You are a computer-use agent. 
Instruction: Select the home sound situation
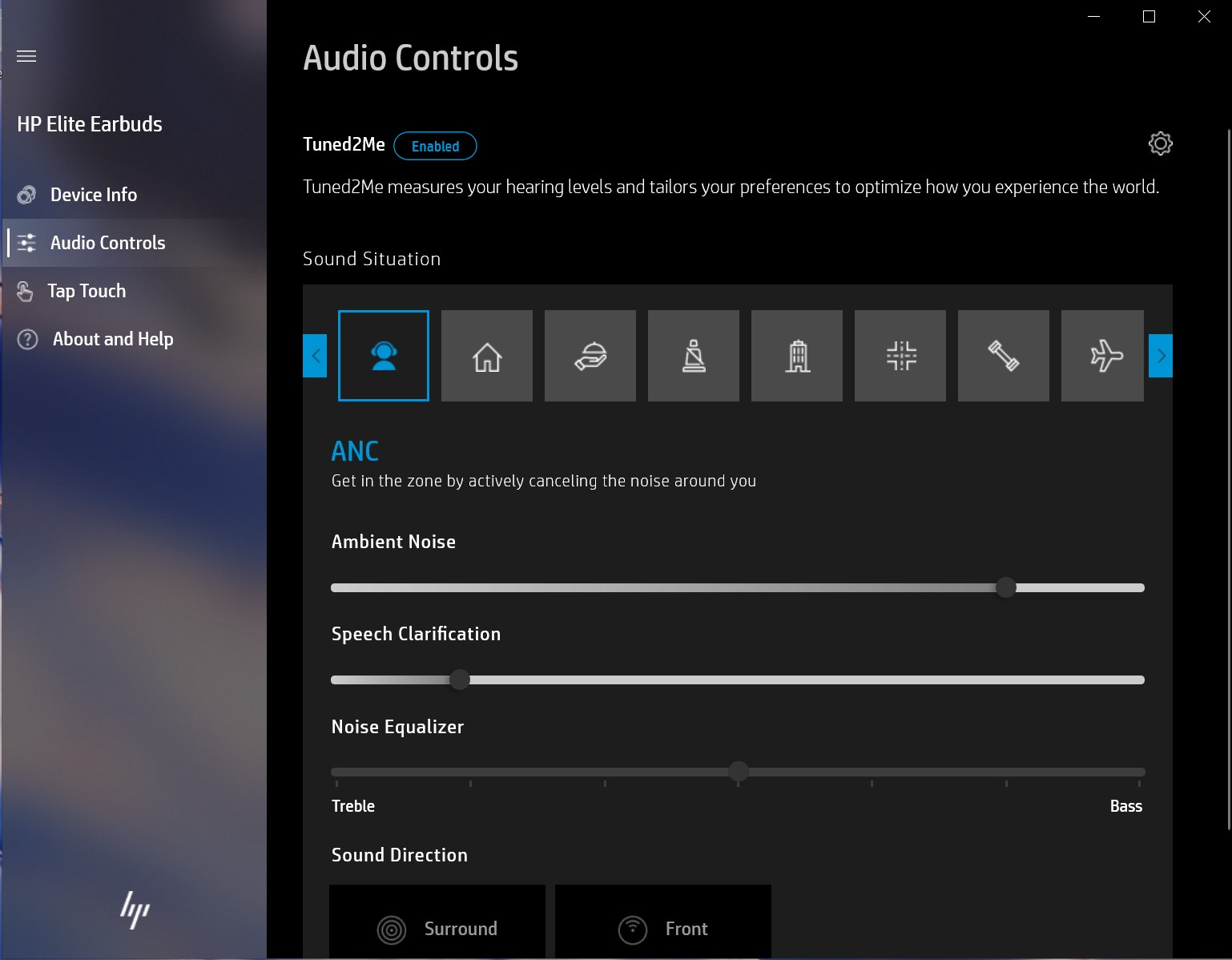[x=486, y=356]
